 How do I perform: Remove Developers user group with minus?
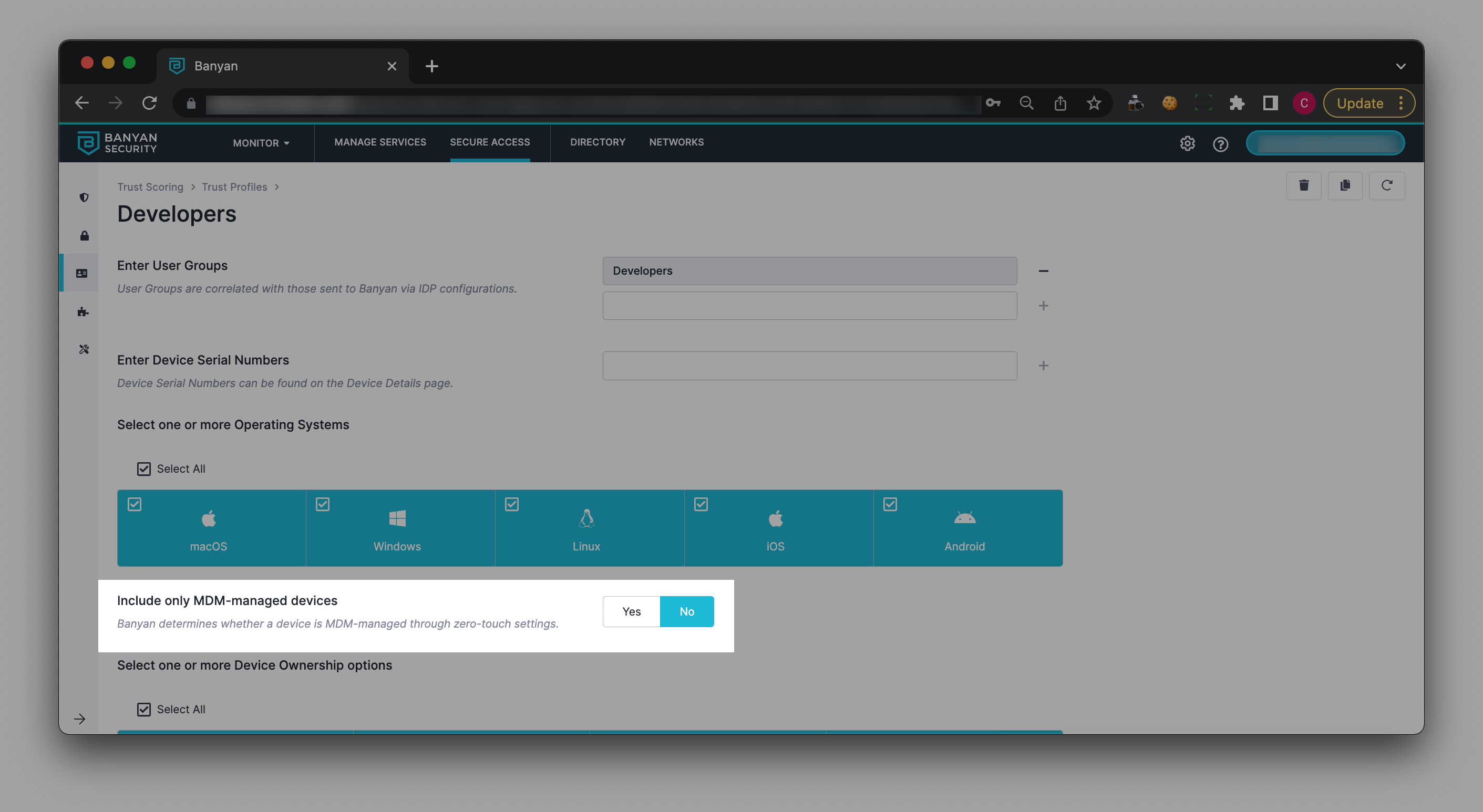click(1043, 270)
